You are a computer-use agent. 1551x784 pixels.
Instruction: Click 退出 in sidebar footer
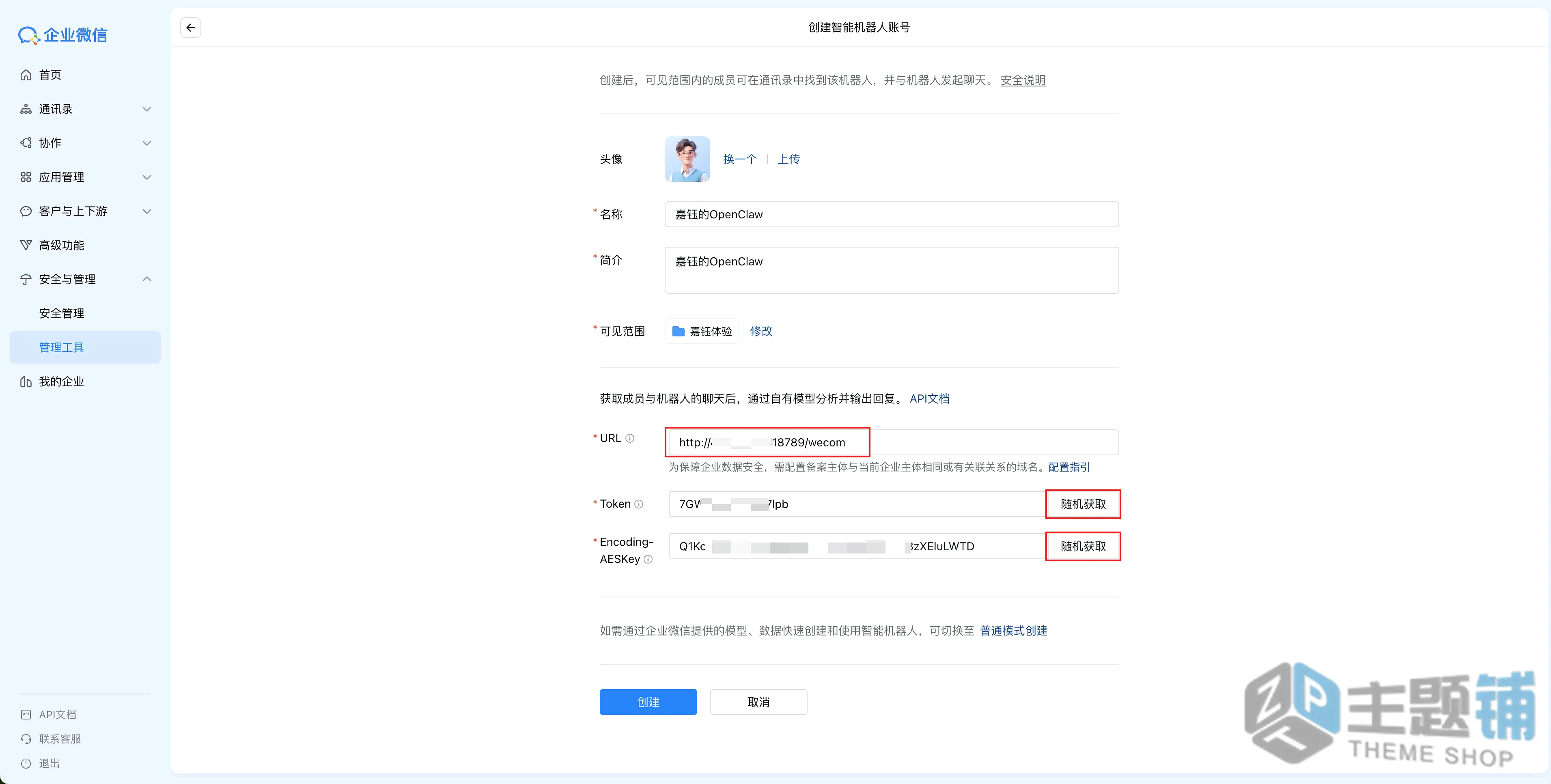coord(50,764)
